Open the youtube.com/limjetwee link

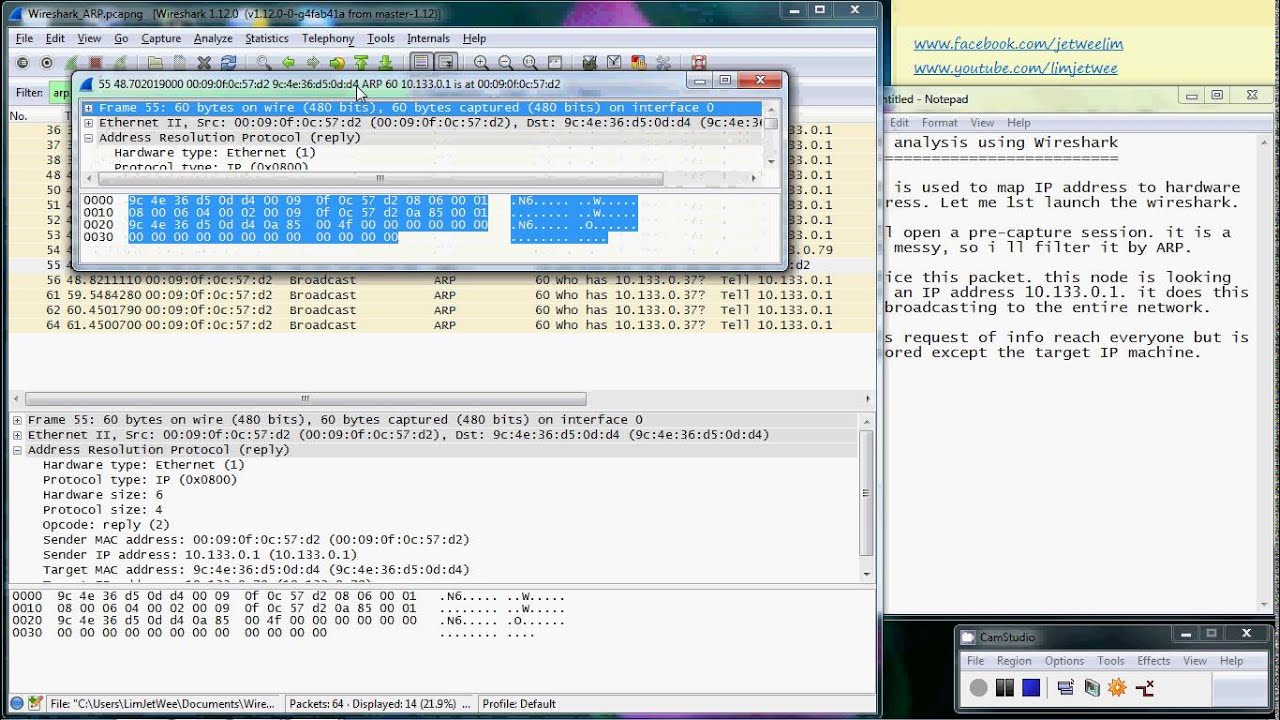[1015, 68]
